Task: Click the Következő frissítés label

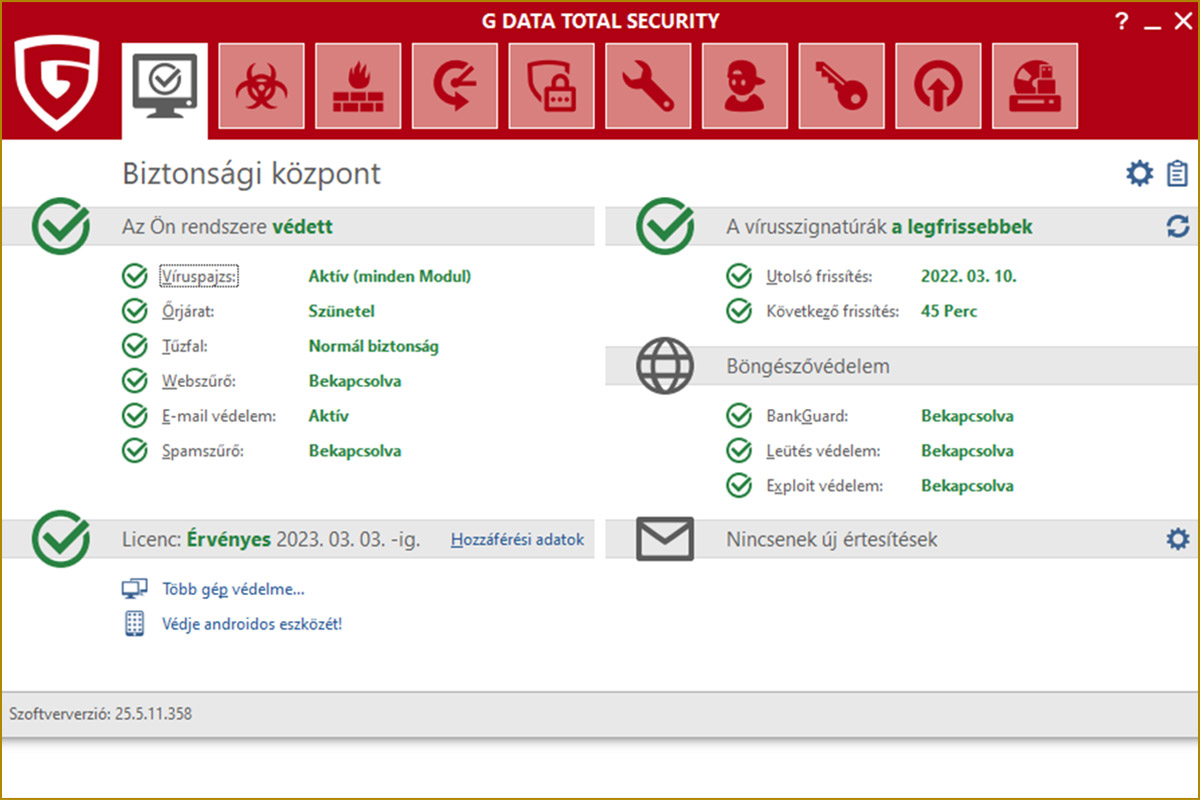Action: tap(834, 311)
